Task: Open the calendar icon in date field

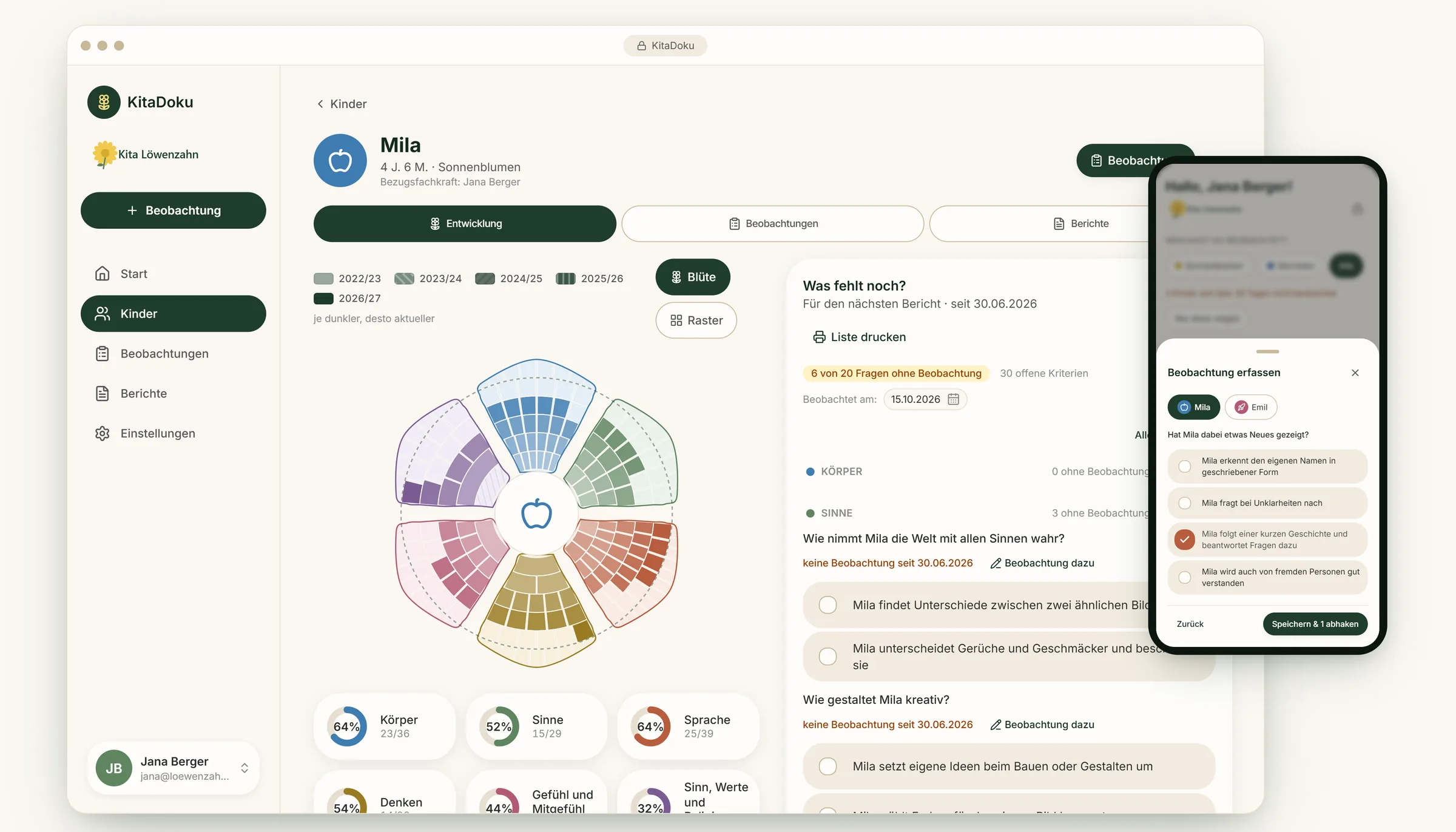Action: pyautogui.click(x=953, y=399)
